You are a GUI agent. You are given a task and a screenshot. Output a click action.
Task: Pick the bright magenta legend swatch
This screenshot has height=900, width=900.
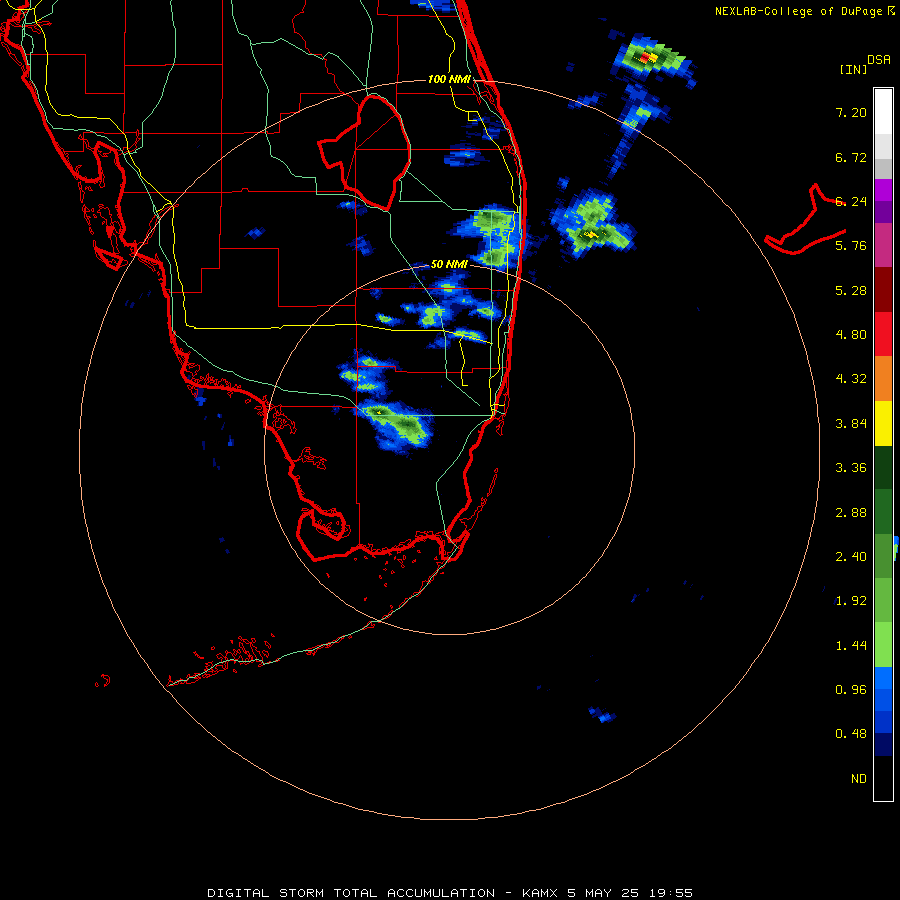click(x=883, y=190)
